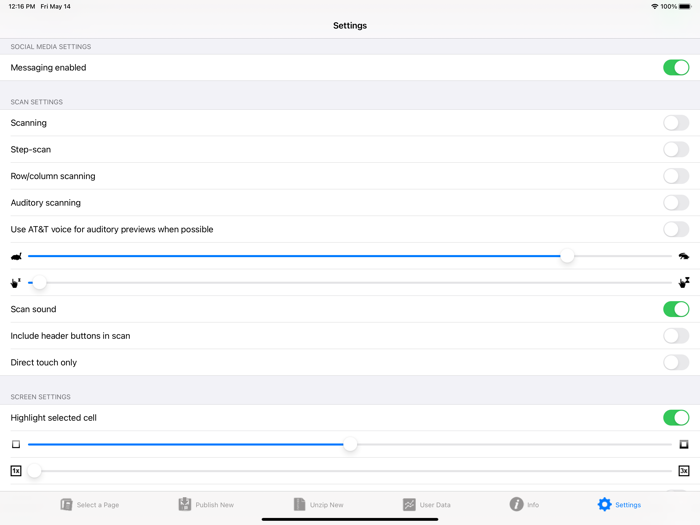Tap the Info circle icon
Viewport: 700px width, 525px height.
point(517,504)
